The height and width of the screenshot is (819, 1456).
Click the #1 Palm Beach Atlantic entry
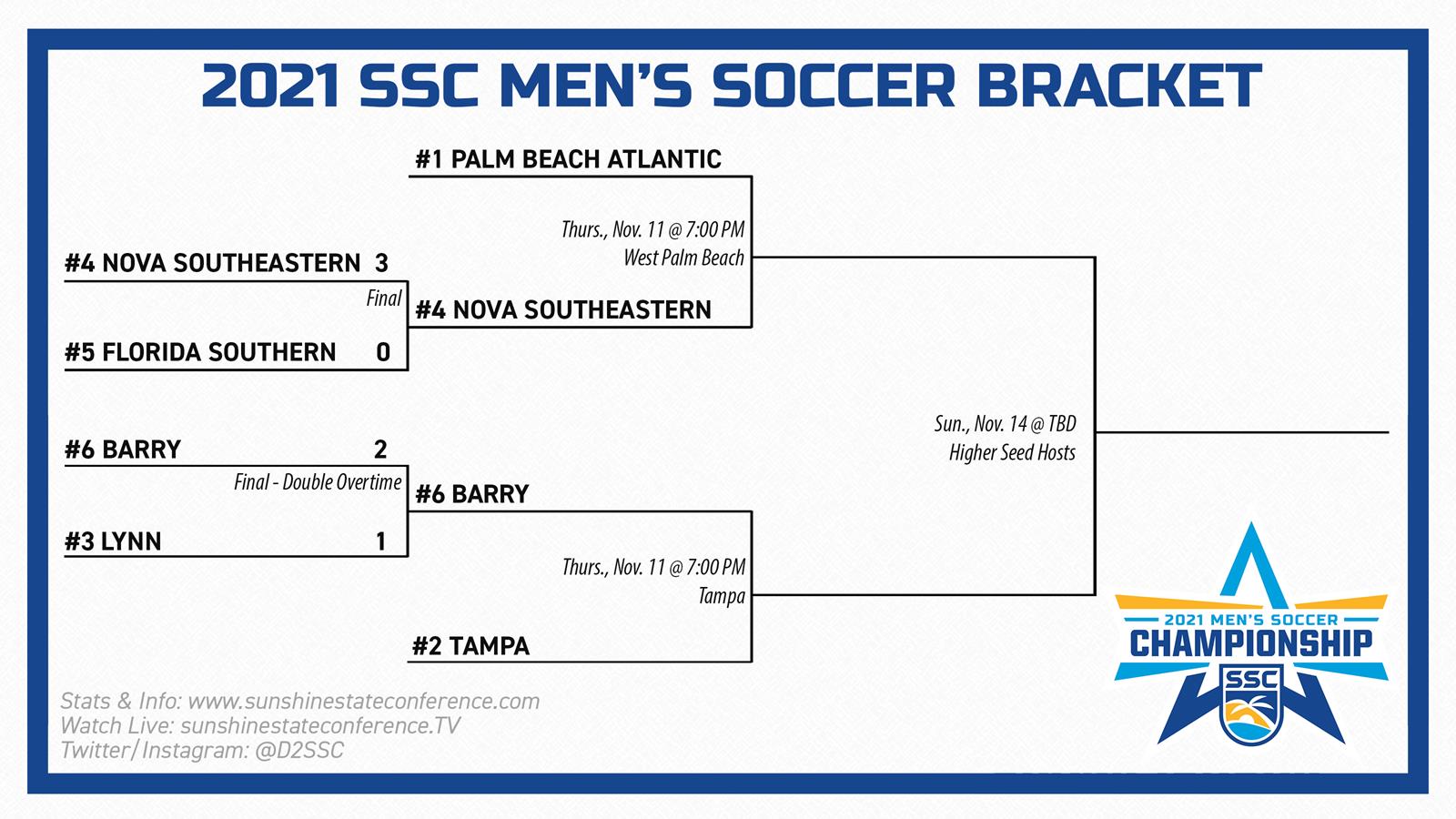click(x=568, y=159)
